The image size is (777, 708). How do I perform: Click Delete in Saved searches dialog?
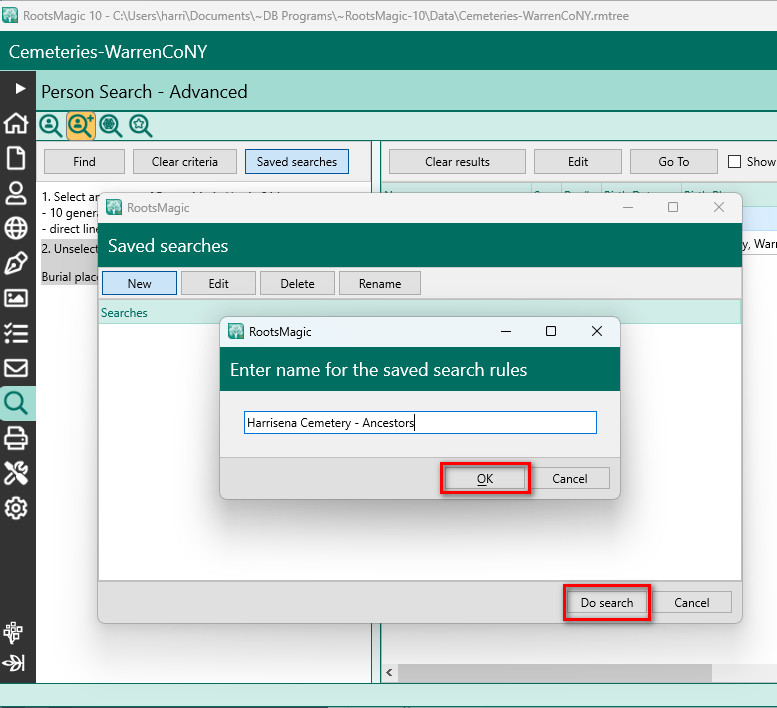(297, 283)
